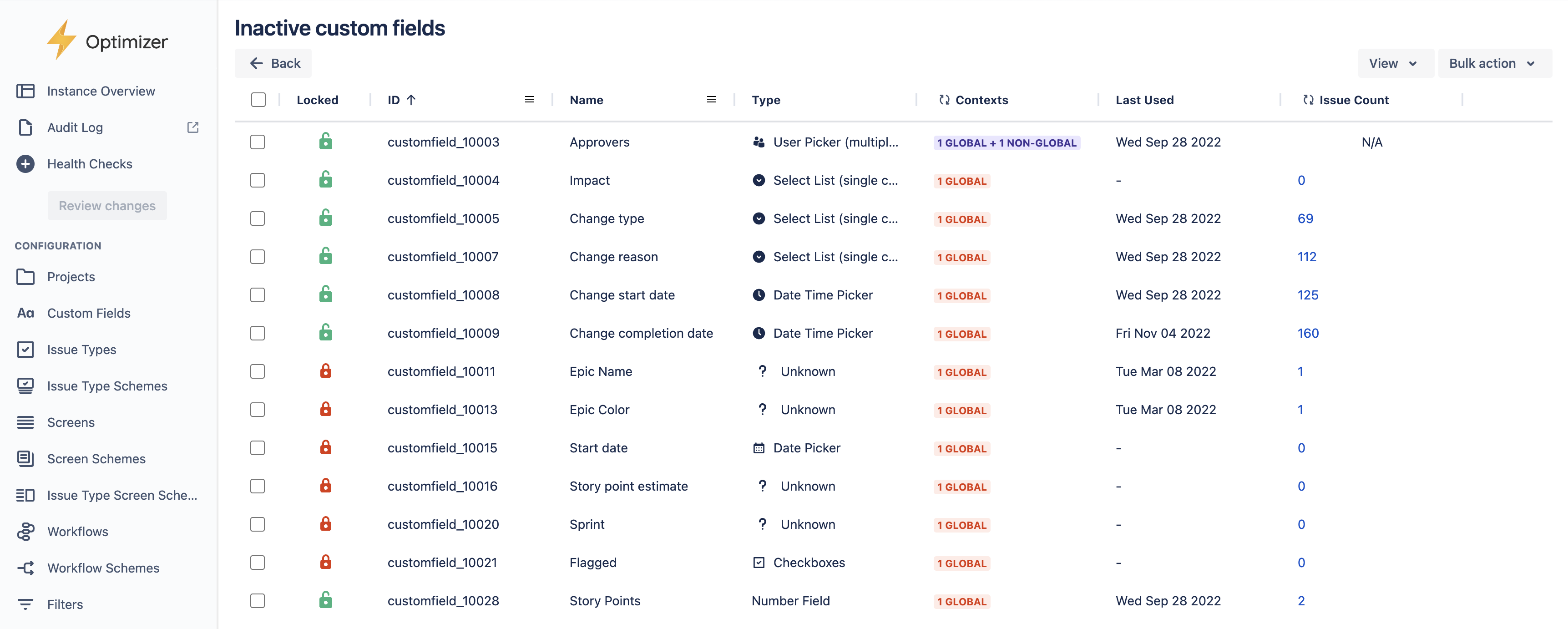The height and width of the screenshot is (629, 1568).
Task: Click the Issue Count refresh icon
Action: 1308,100
